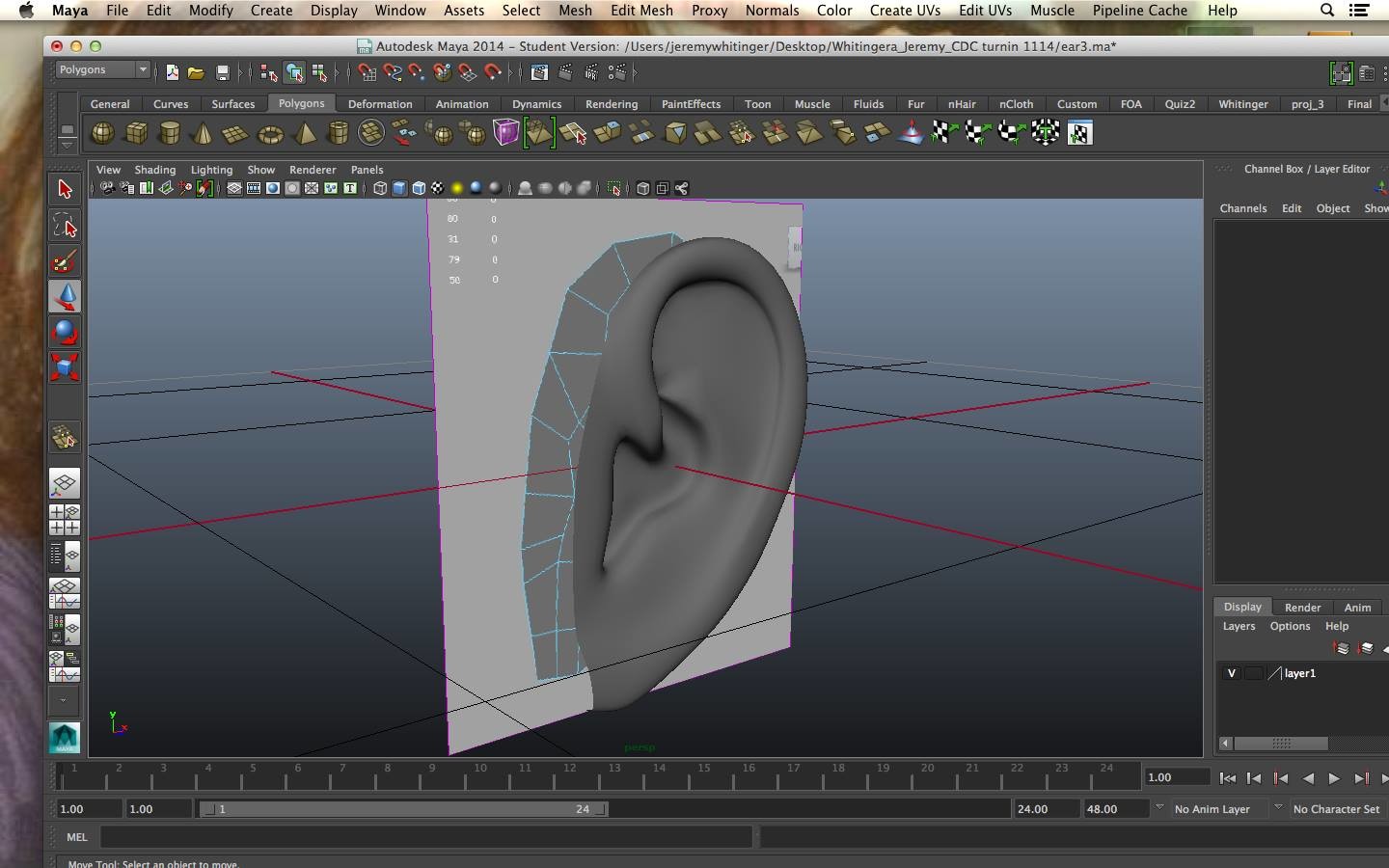
Task: Select the polygon sphere creation tool
Action: [102, 133]
